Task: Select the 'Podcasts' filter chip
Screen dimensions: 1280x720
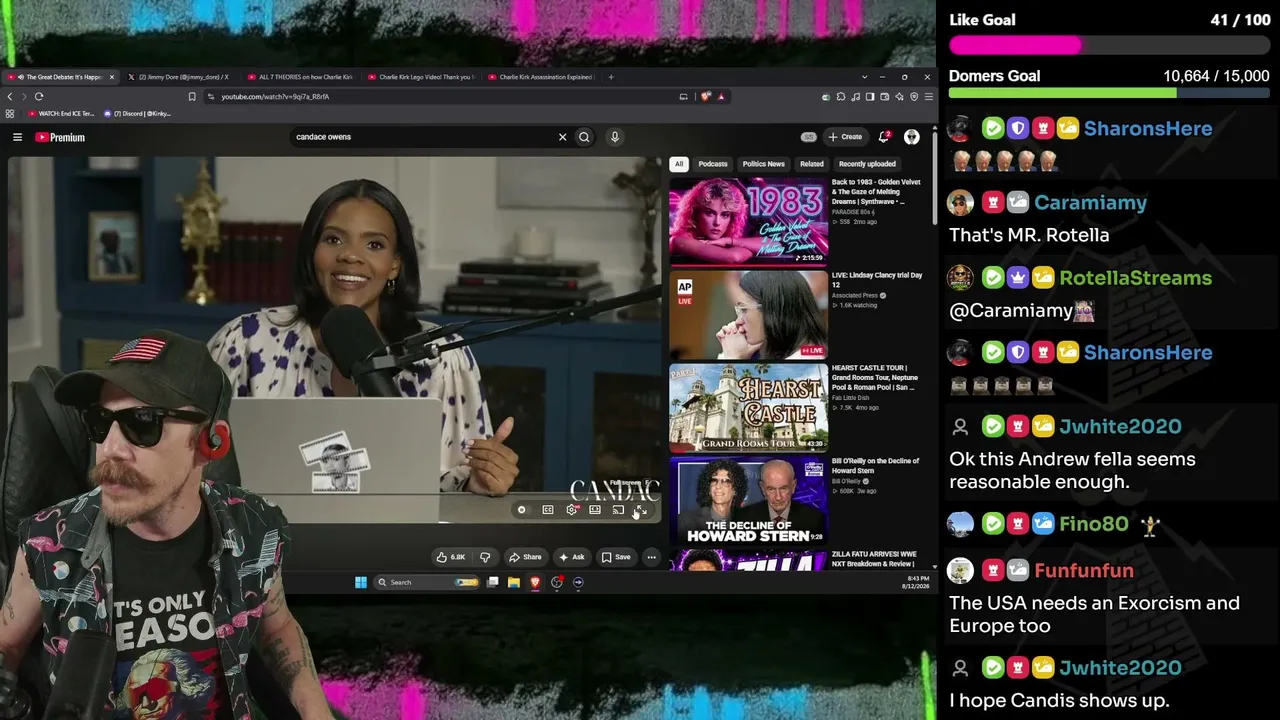Action: (713, 164)
